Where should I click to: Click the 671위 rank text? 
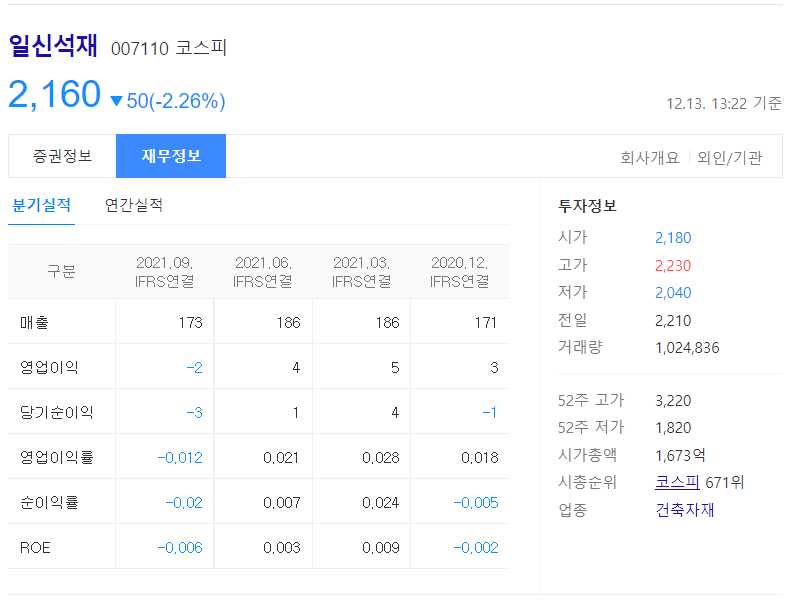pyautogui.click(x=725, y=482)
